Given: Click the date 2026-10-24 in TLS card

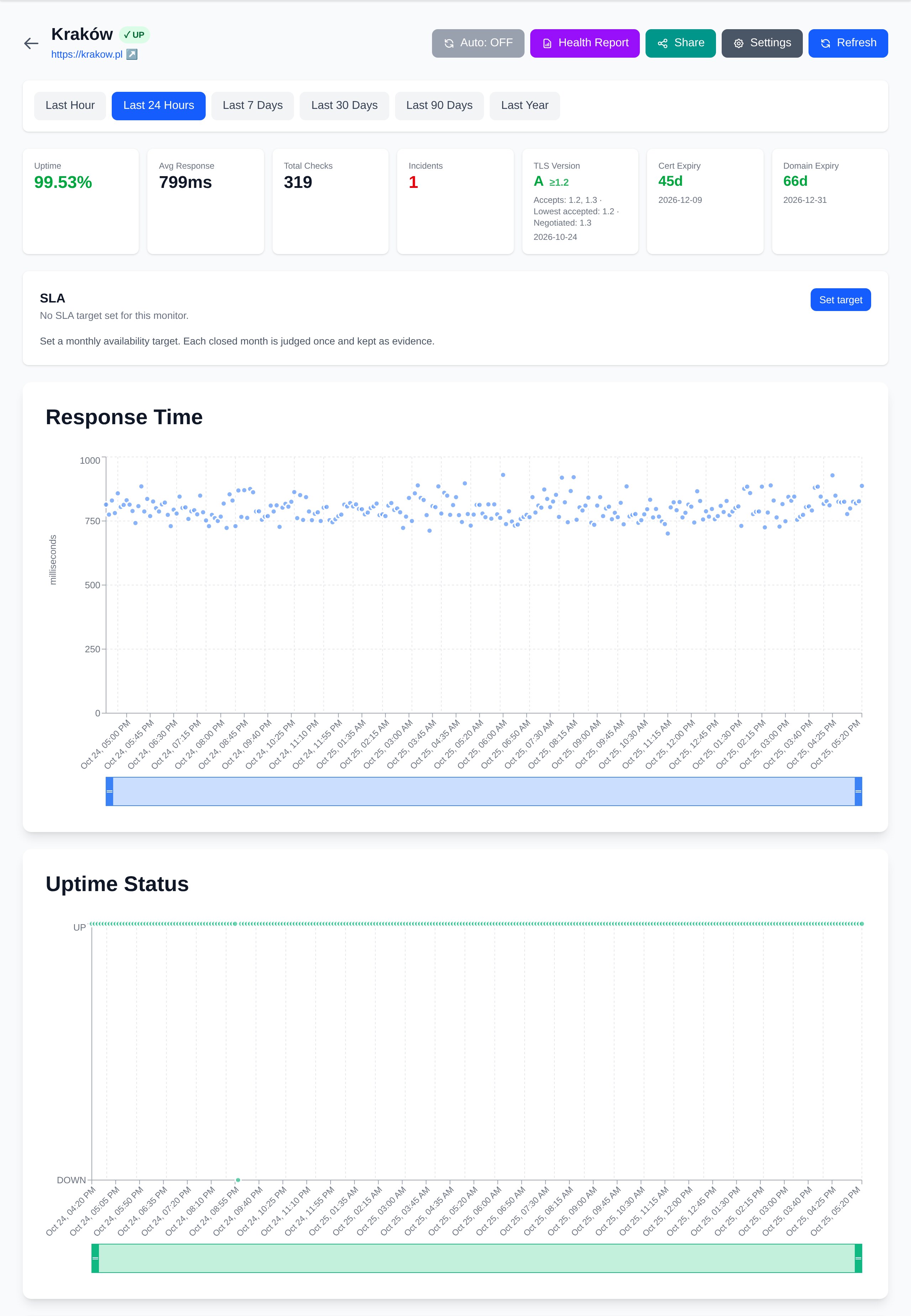Looking at the screenshot, I should 555,237.
